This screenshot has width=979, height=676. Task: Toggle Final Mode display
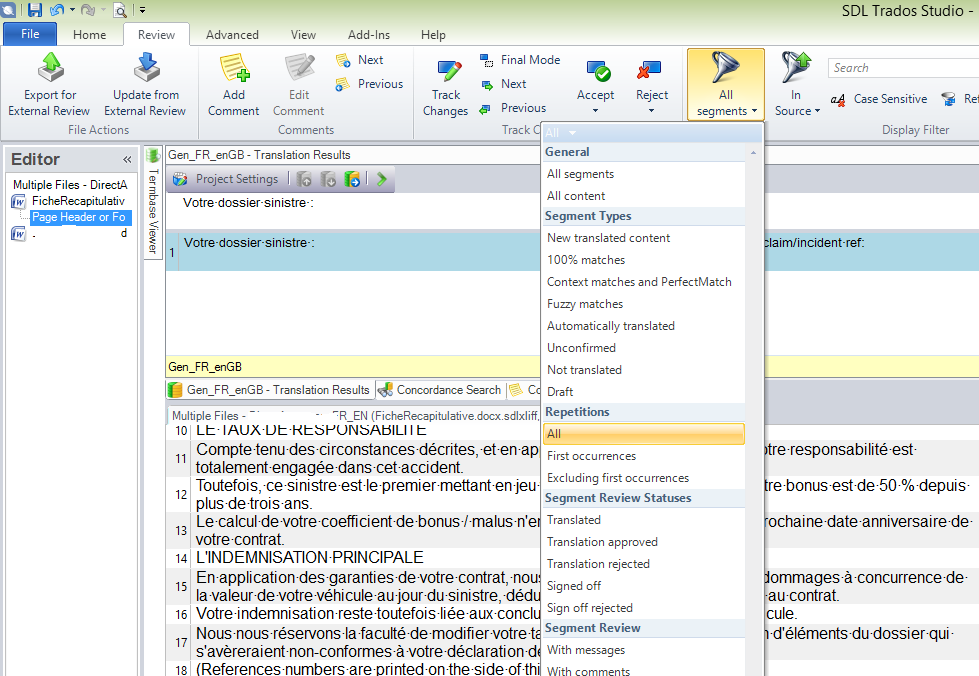tap(520, 60)
